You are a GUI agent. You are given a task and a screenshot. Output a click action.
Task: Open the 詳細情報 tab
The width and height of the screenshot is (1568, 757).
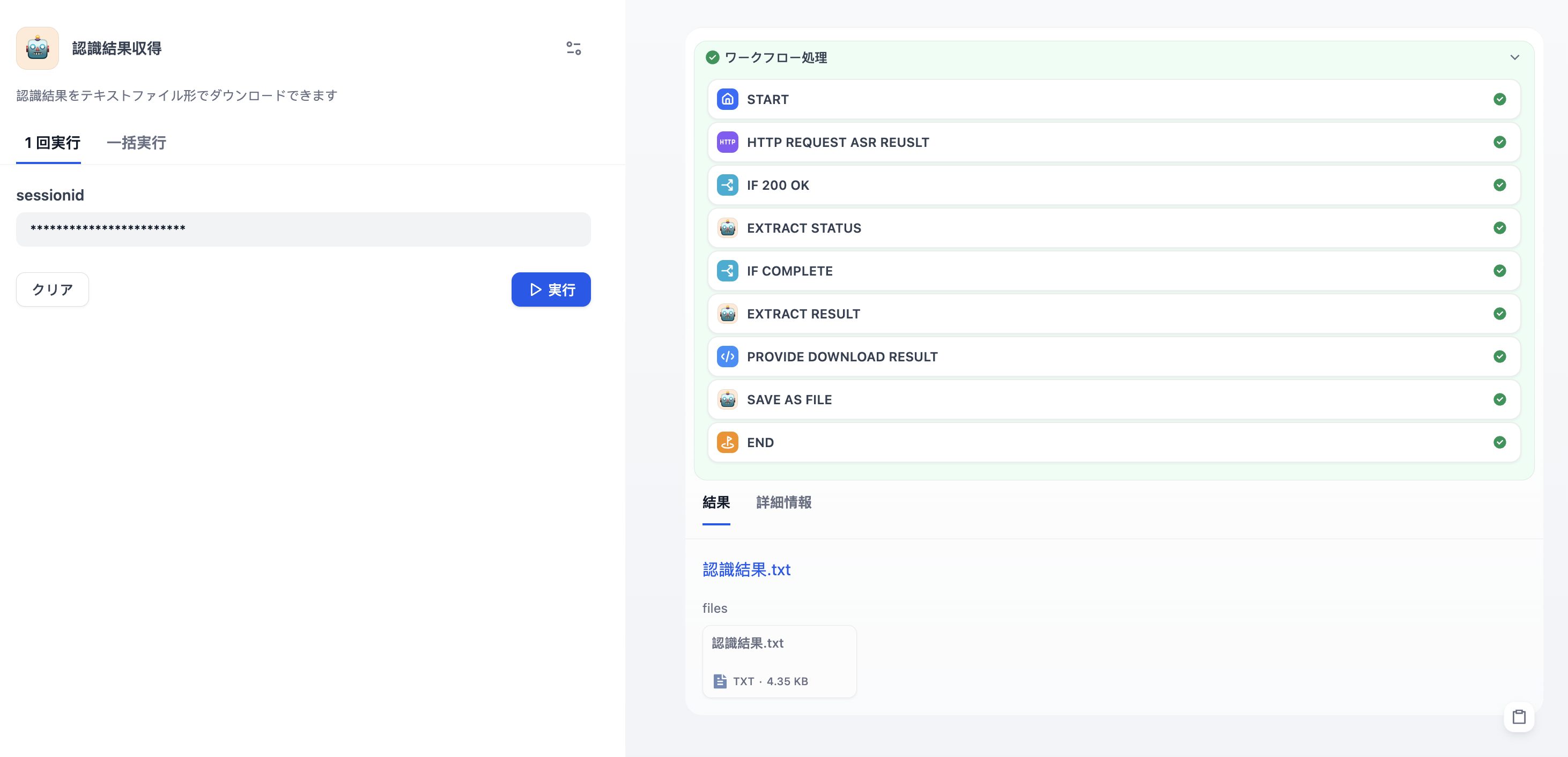point(783,503)
